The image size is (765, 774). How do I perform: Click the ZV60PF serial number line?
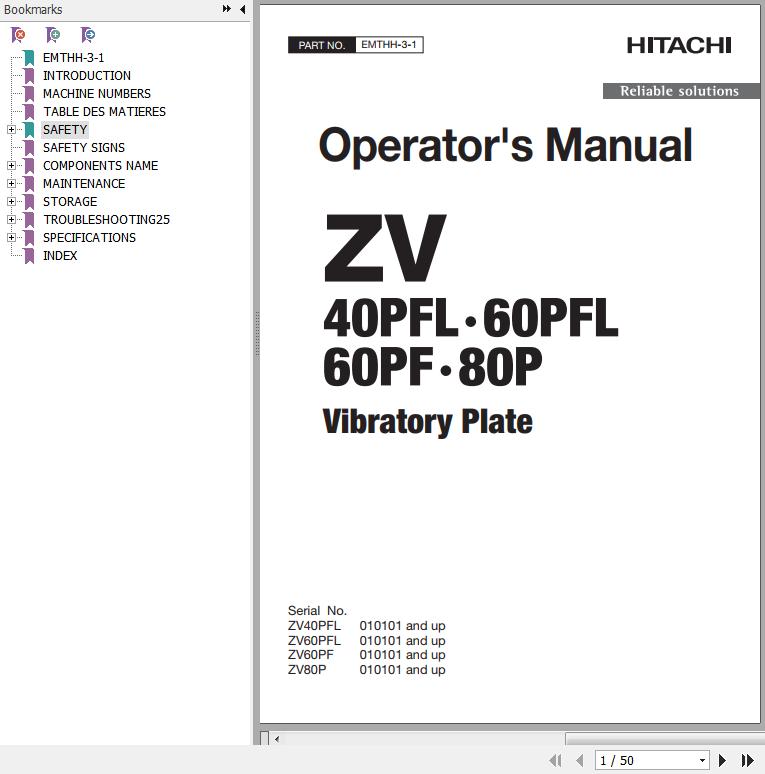coord(367,655)
